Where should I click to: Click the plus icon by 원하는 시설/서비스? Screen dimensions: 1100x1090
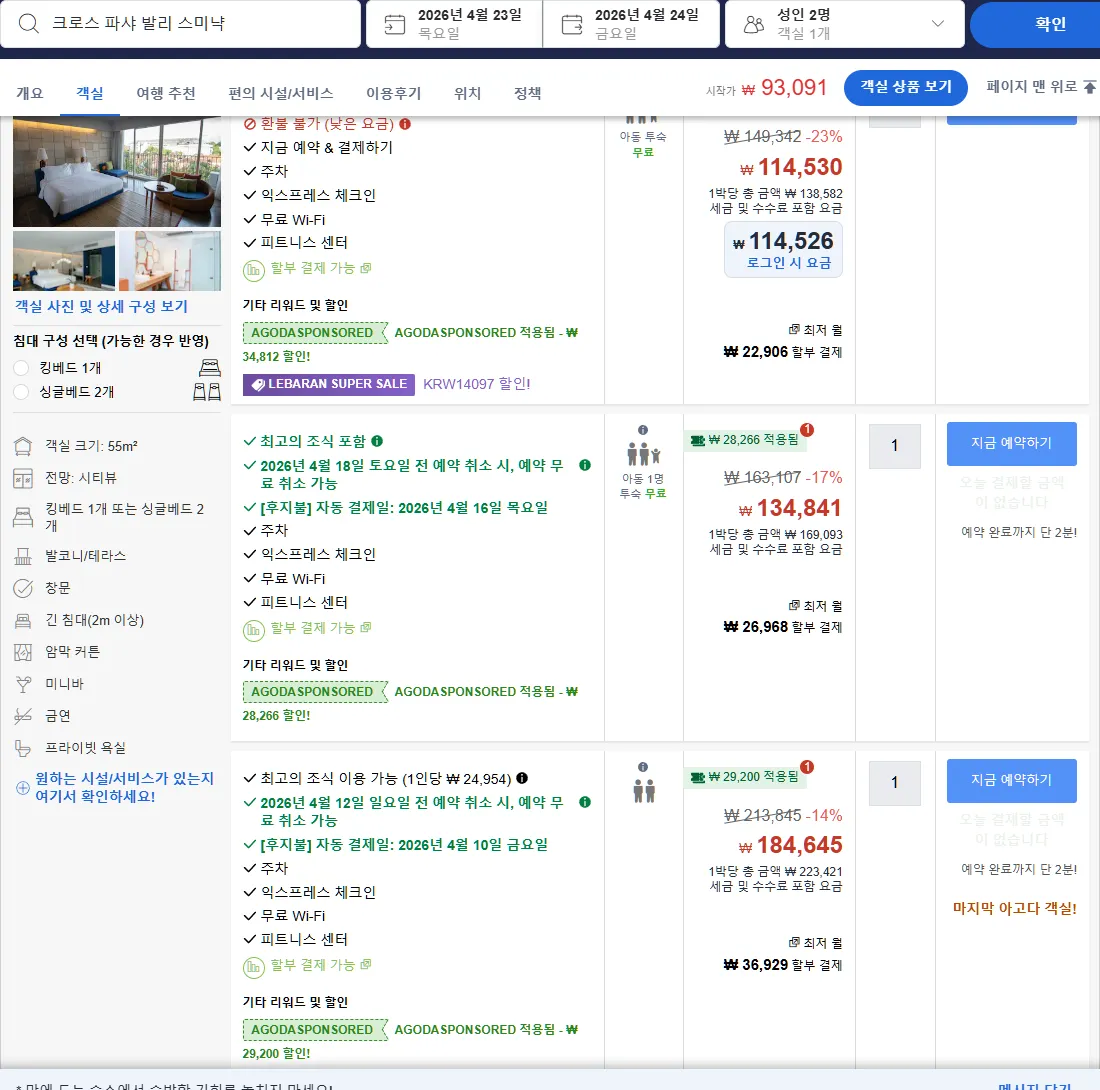tap(22, 788)
